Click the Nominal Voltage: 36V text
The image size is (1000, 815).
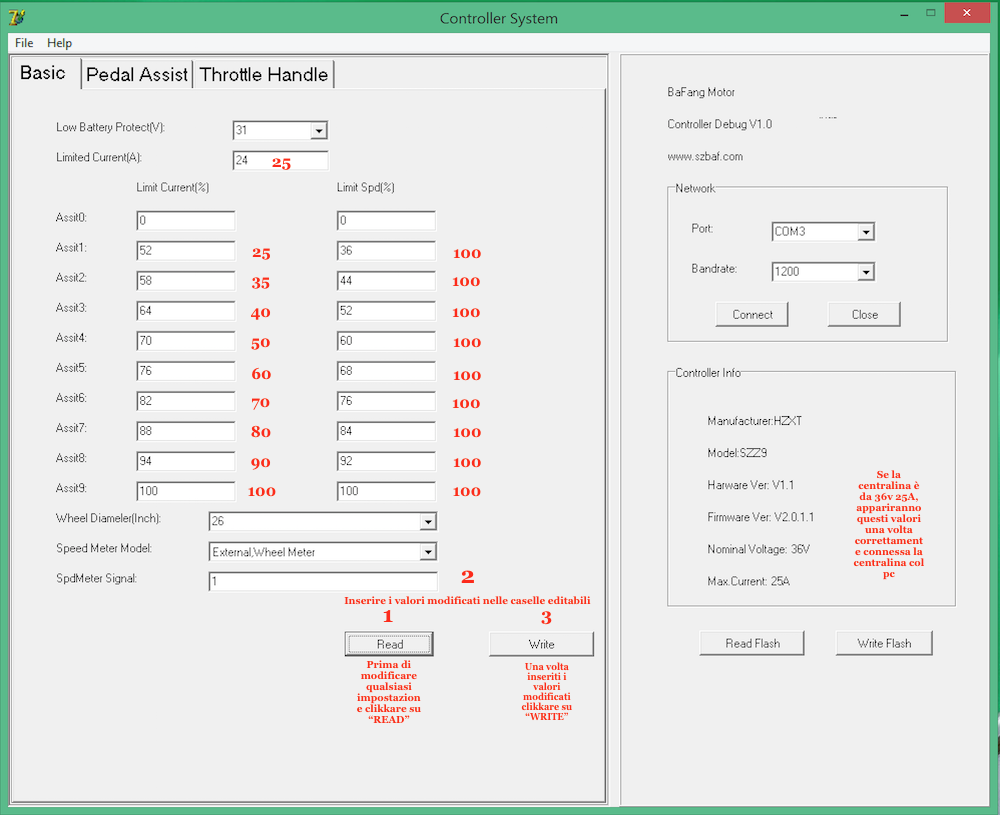[758, 549]
